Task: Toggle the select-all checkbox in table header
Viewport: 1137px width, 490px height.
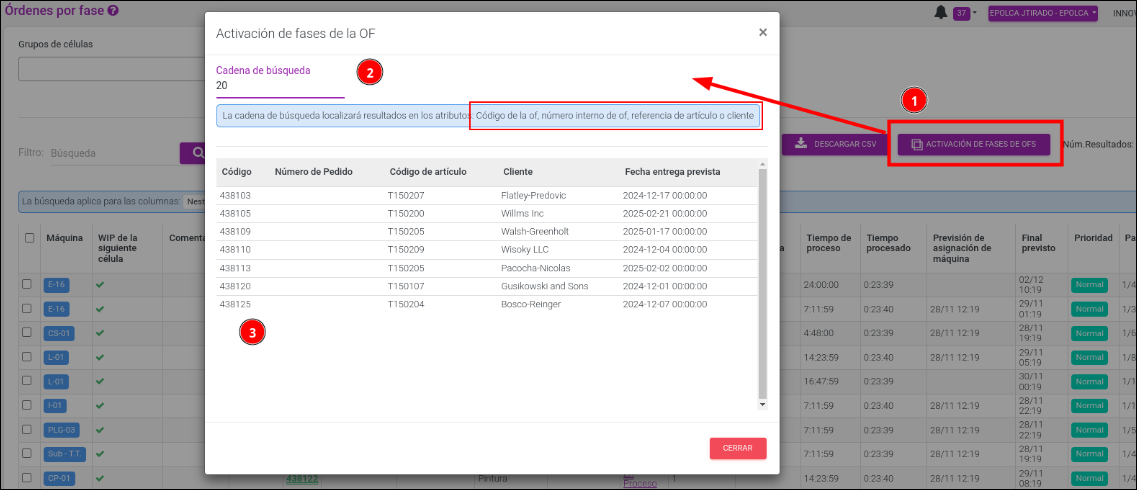Action: click(30, 238)
